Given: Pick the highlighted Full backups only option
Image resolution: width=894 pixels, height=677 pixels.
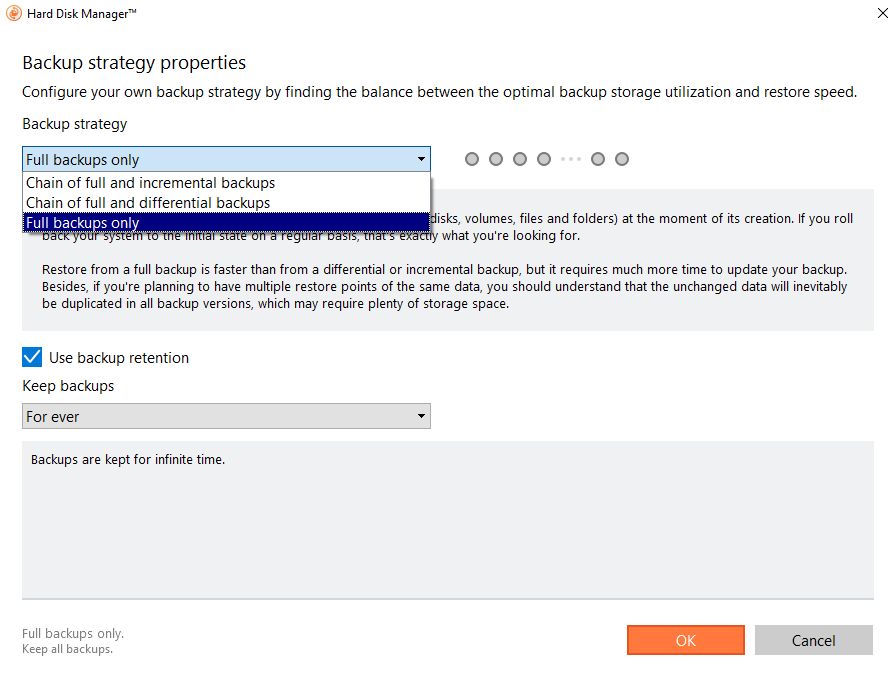Looking at the screenshot, I should pos(83,223).
